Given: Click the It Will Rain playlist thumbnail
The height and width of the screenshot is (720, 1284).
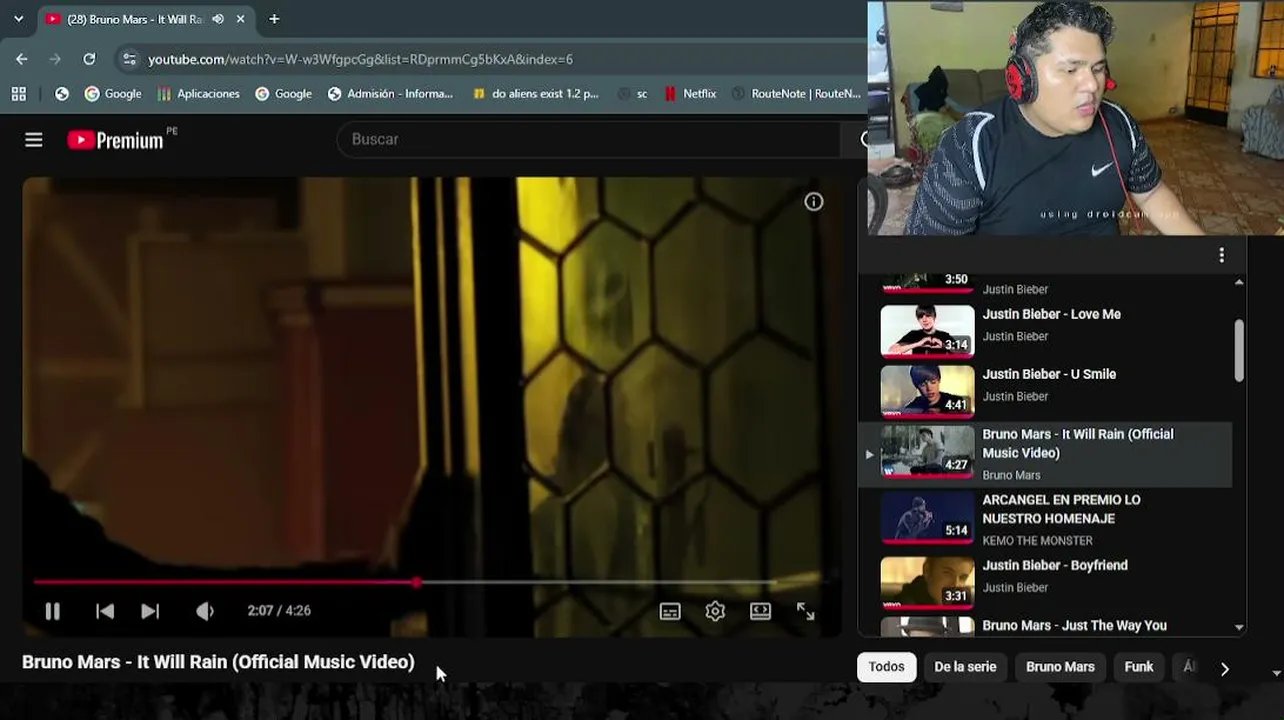Looking at the screenshot, I should coord(927,452).
